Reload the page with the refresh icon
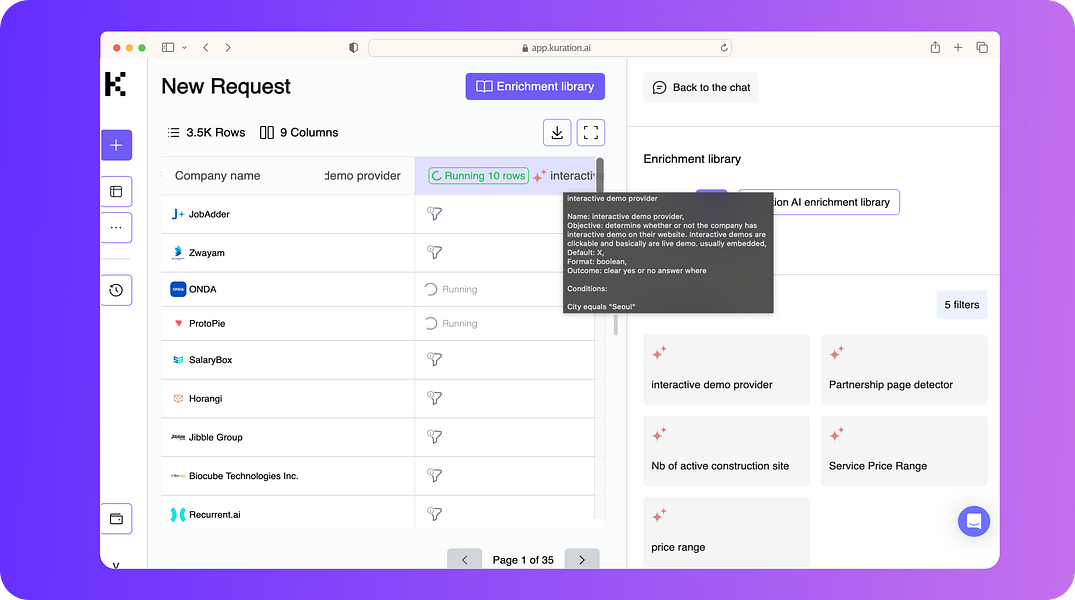The height and width of the screenshot is (600, 1075). (x=723, y=47)
